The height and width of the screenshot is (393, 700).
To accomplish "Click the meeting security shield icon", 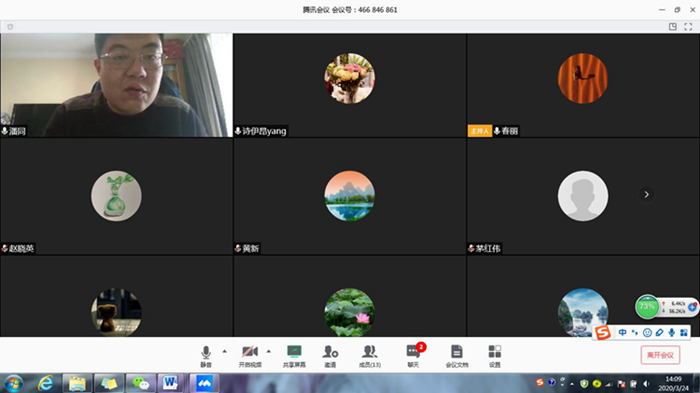I will pos(10,27).
